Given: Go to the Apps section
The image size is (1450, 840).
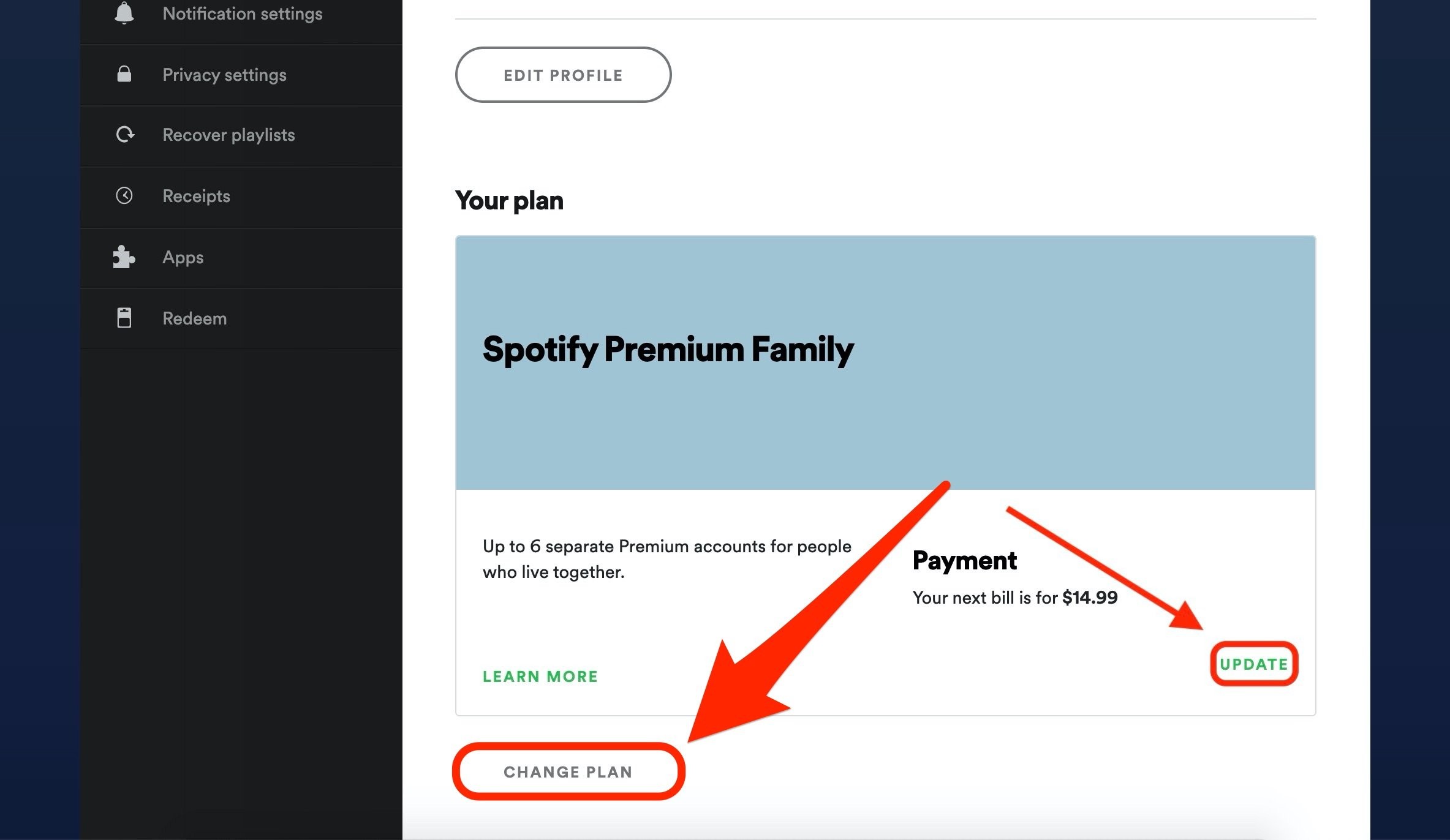Looking at the screenshot, I should (183, 257).
